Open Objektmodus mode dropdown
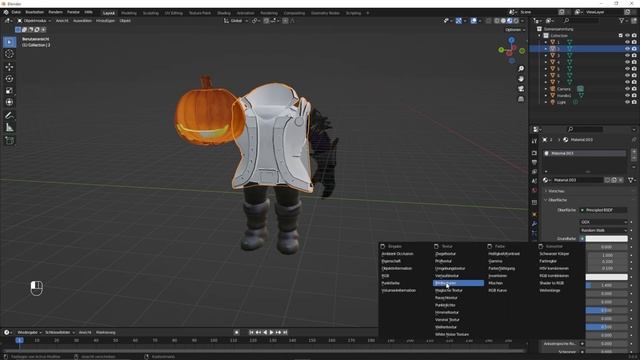Viewport: 640px width, 360px height. [x=33, y=20]
